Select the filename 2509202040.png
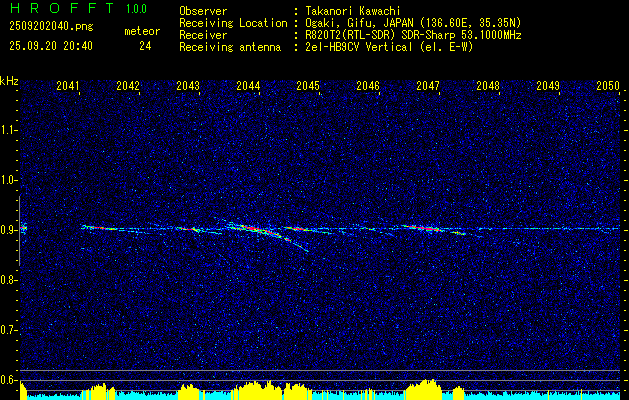Screen dimensions: 629x400 pyautogui.click(x=51, y=26)
